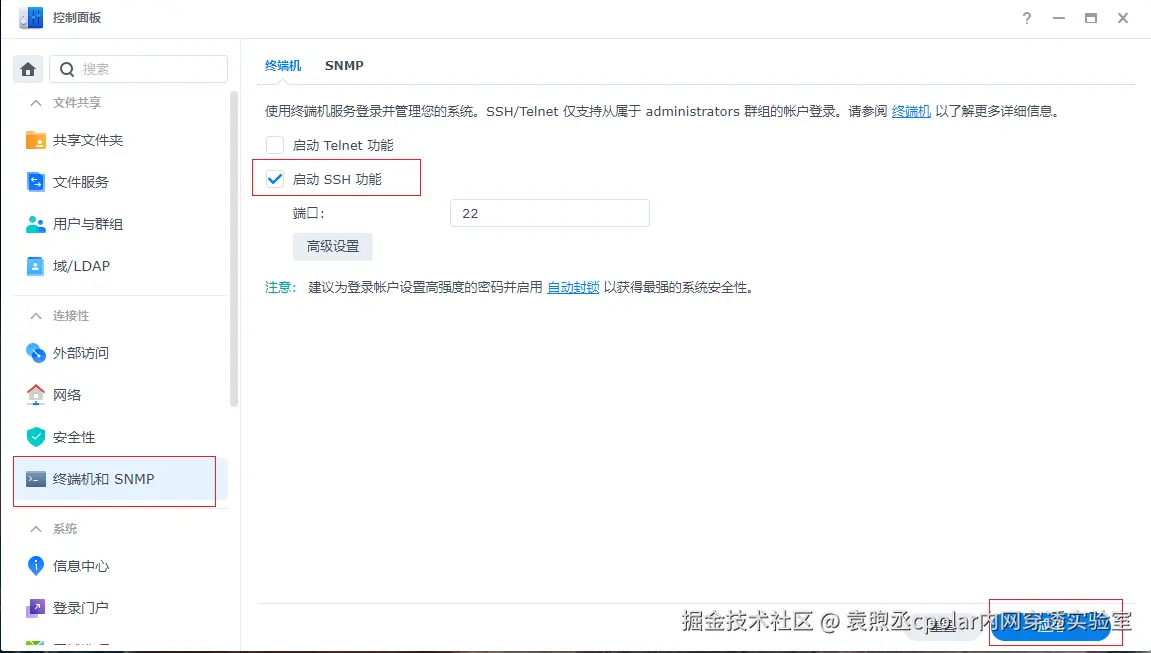Disable the 启动 SSH 功能 checkbox

pos(275,178)
